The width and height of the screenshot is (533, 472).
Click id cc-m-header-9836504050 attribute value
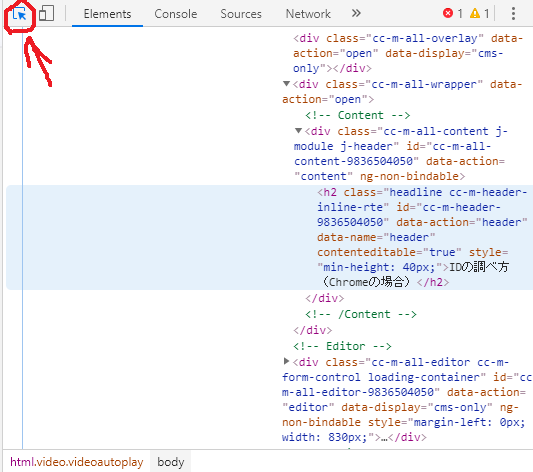point(409,215)
